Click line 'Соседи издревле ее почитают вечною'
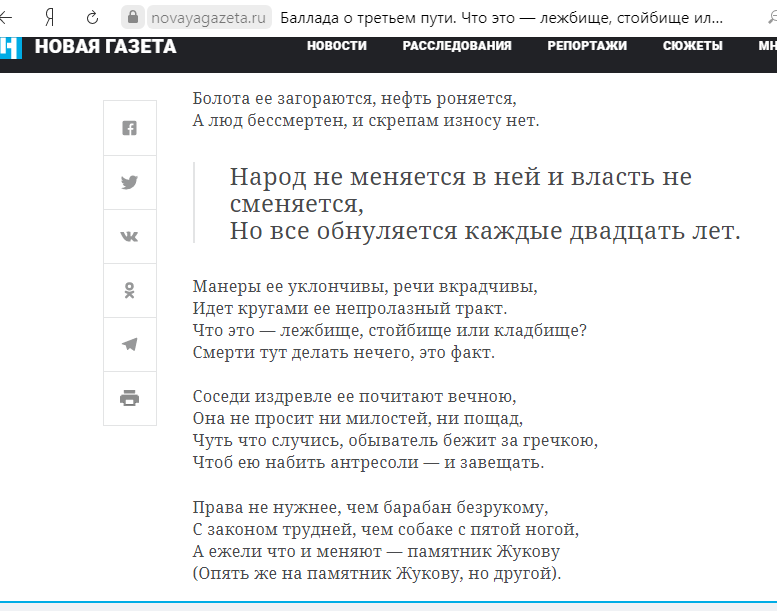777x611 pixels. 354,396
